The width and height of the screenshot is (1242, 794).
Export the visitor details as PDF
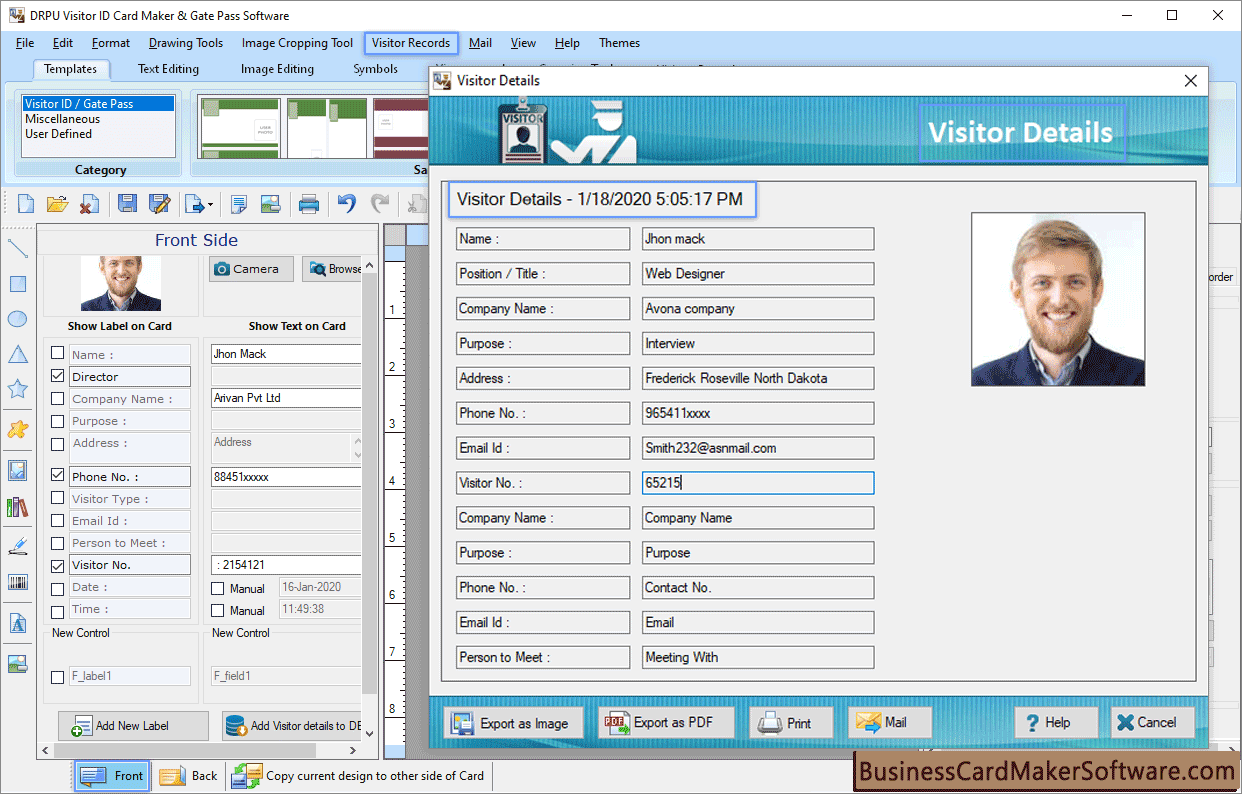pyautogui.click(x=666, y=721)
